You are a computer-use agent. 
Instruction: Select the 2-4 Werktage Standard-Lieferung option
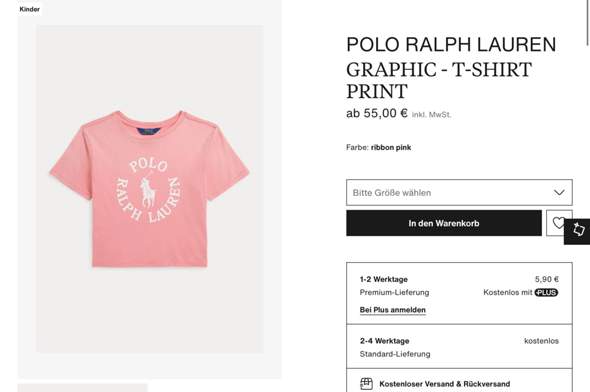[459, 347]
